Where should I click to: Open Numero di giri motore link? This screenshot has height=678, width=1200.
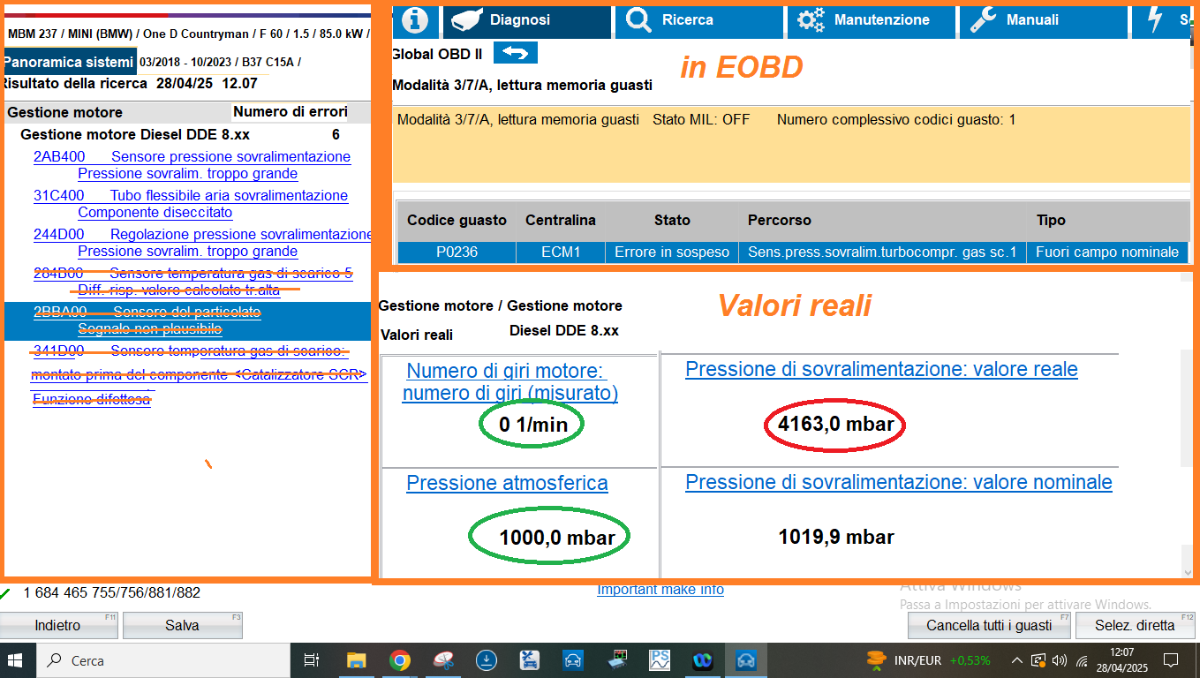pos(510,382)
